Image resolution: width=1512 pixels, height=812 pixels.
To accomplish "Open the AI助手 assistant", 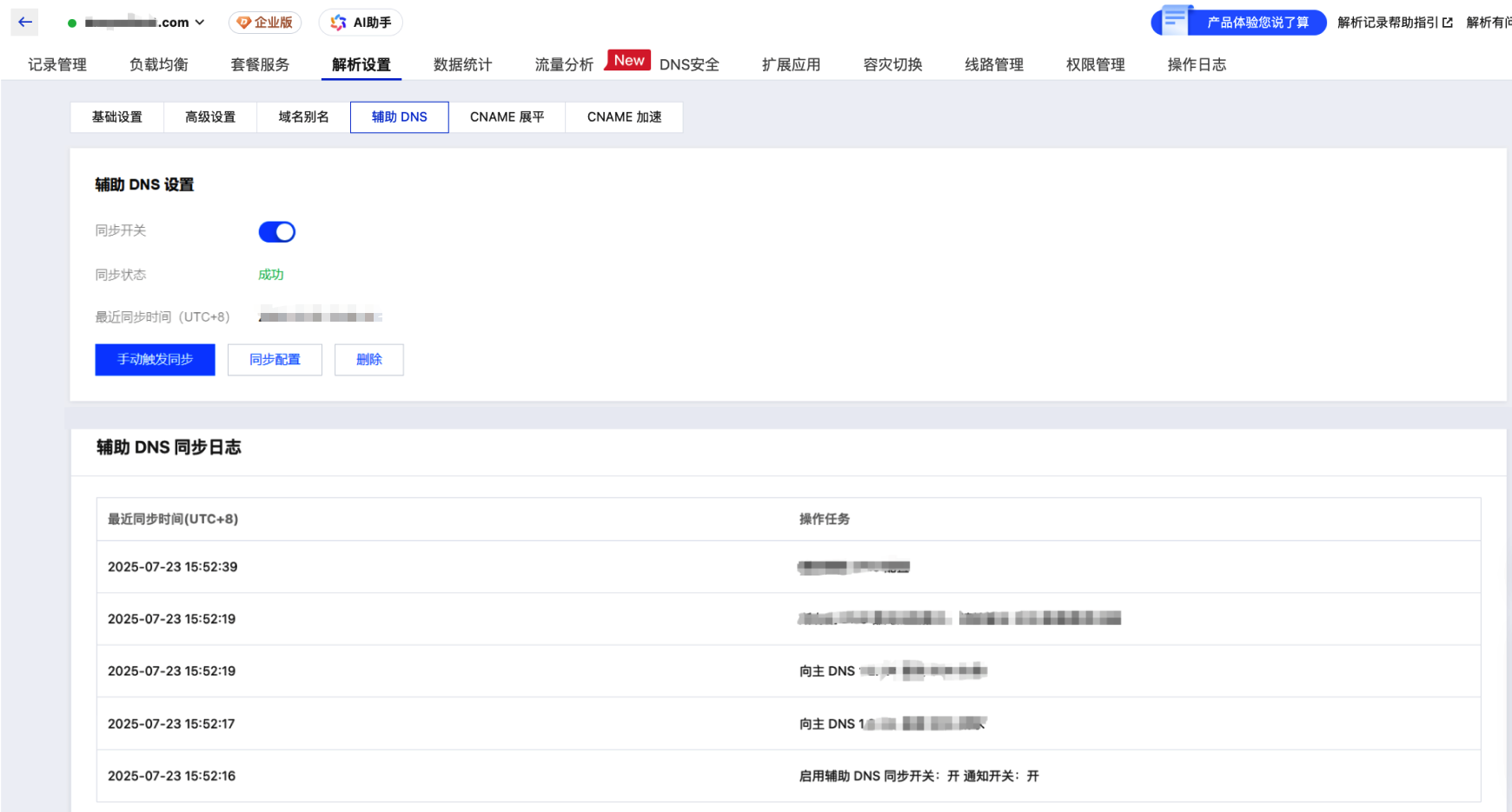I will 361,23.
